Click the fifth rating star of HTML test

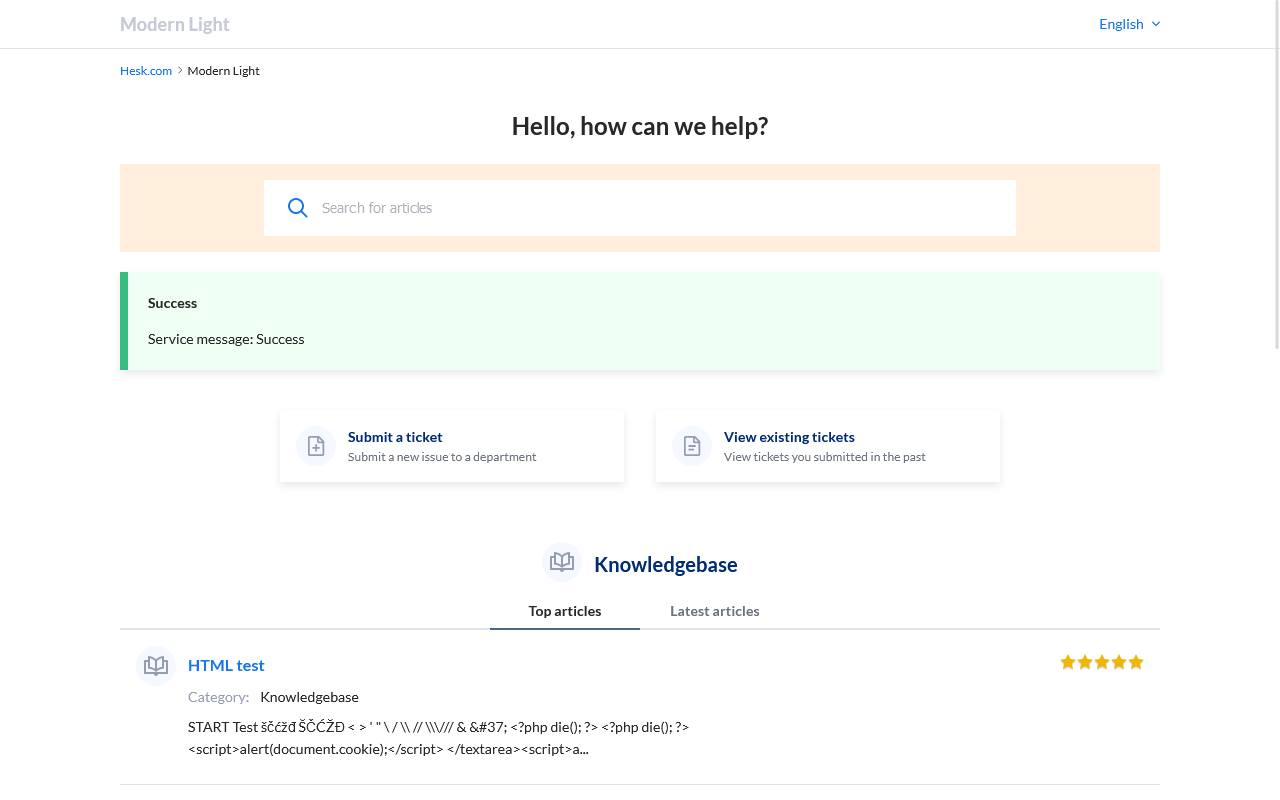tap(1136, 662)
